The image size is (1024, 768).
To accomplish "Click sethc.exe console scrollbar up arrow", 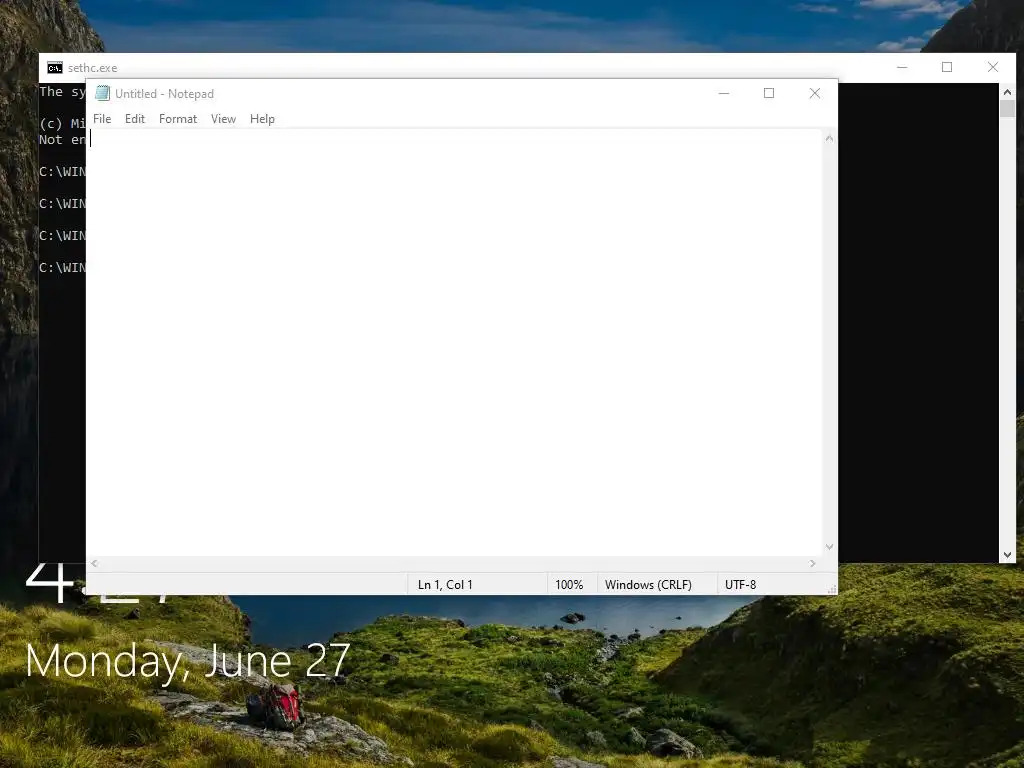I will [x=1007, y=92].
